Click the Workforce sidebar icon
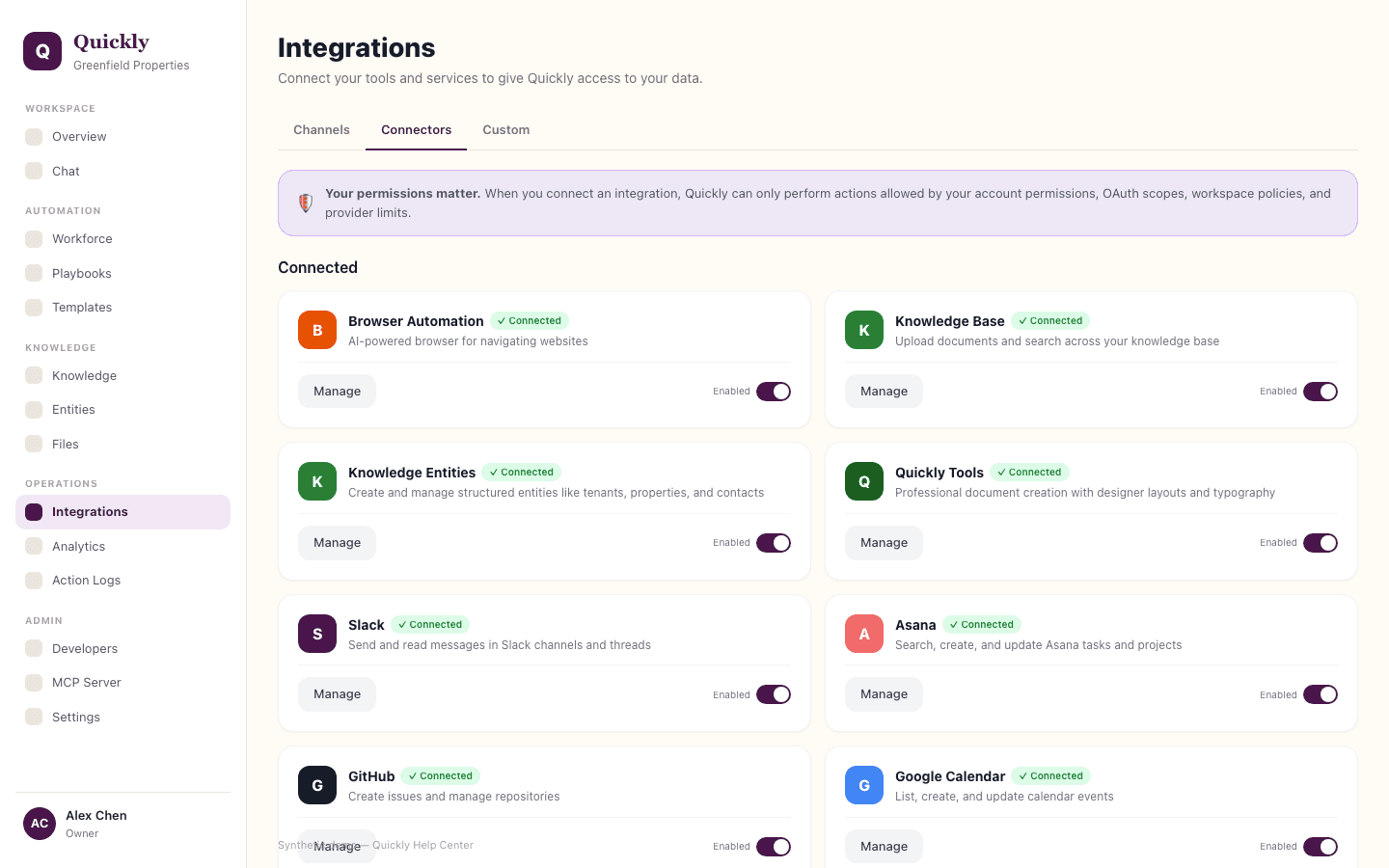The height and width of the screenshot is (868, 1389). pos(34,239)
